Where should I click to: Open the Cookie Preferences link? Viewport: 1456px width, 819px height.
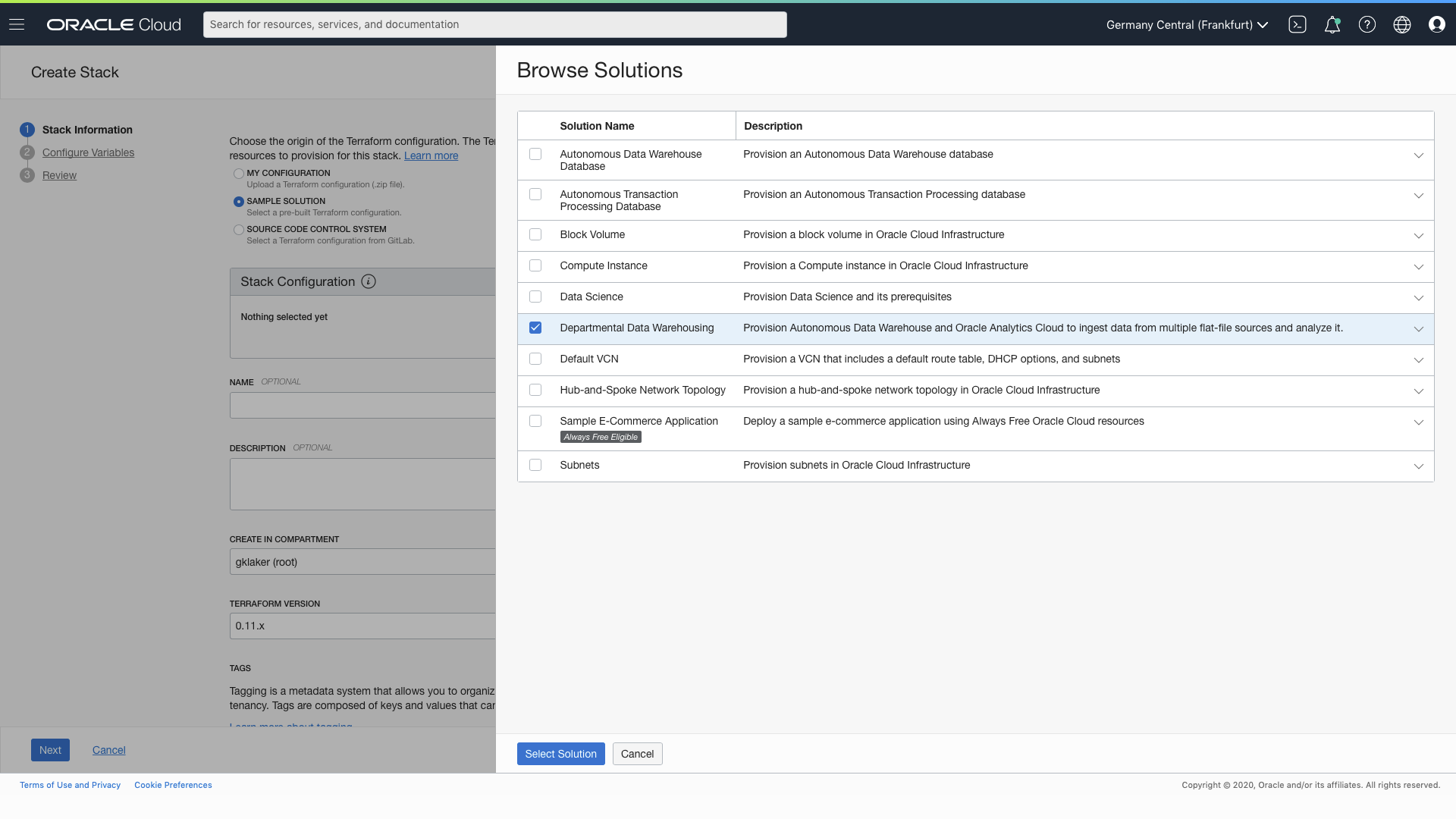[x=173, y=785]
